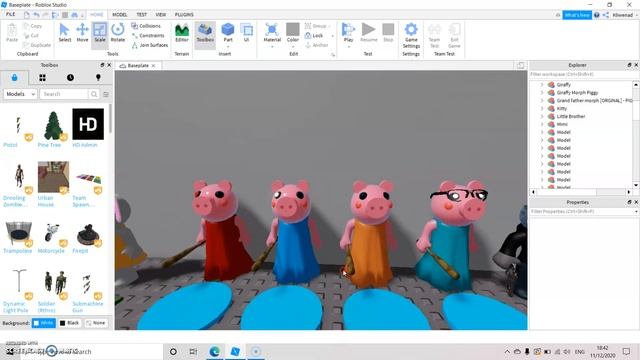The height and width of the screenshot is (360, 640).
Task: Select None toolbox background
Action: 96,323
